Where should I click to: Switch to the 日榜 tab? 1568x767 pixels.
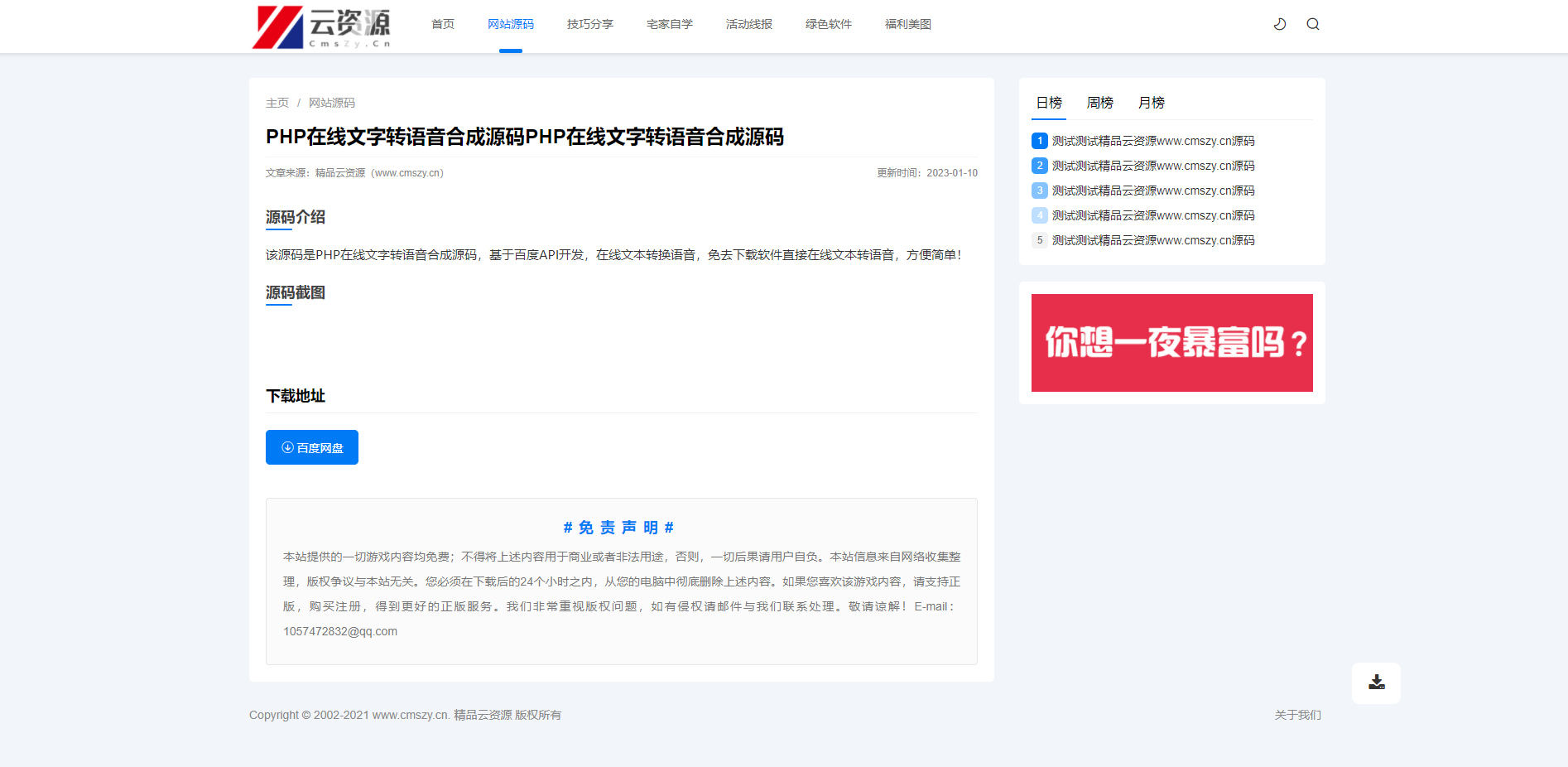tap(1049, 103)
